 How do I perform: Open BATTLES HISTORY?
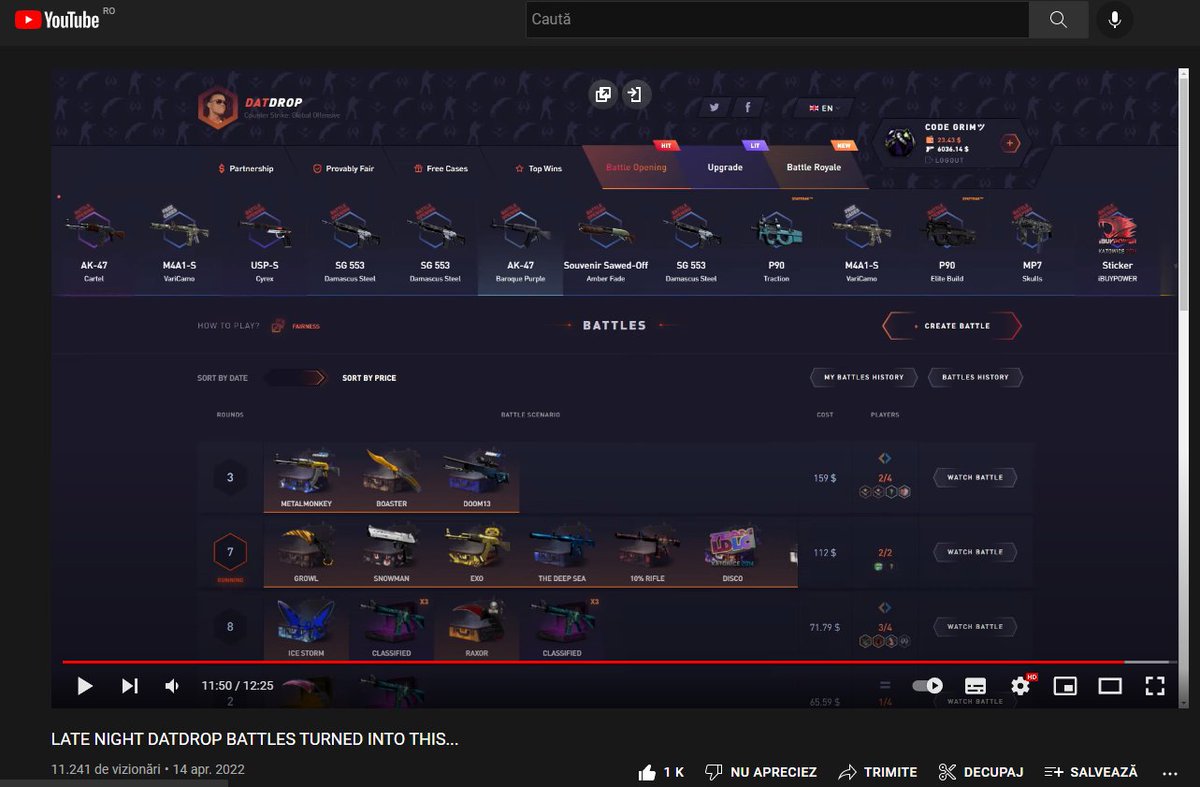tap(975, 377)
